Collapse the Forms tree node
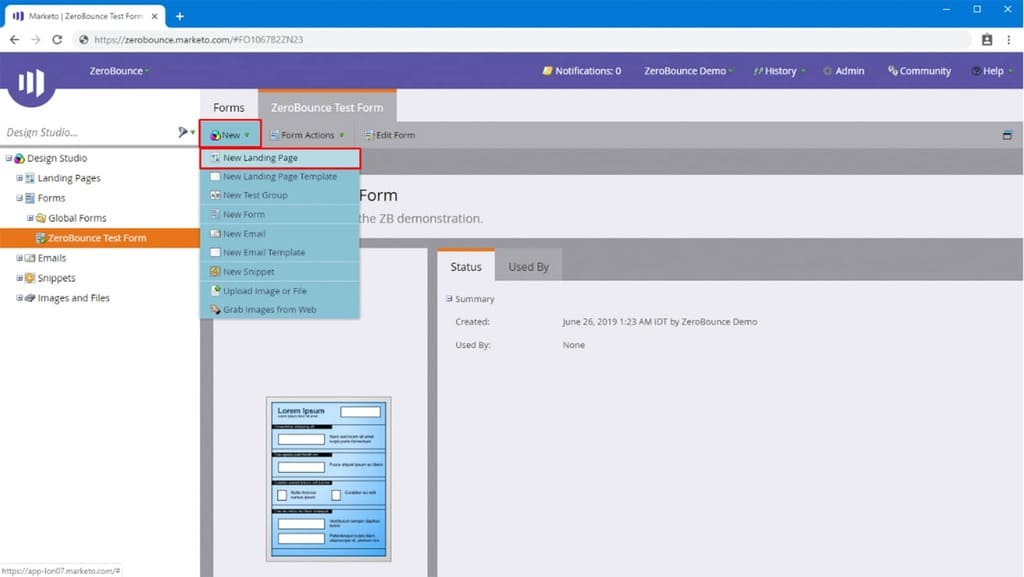 [19, 198]
